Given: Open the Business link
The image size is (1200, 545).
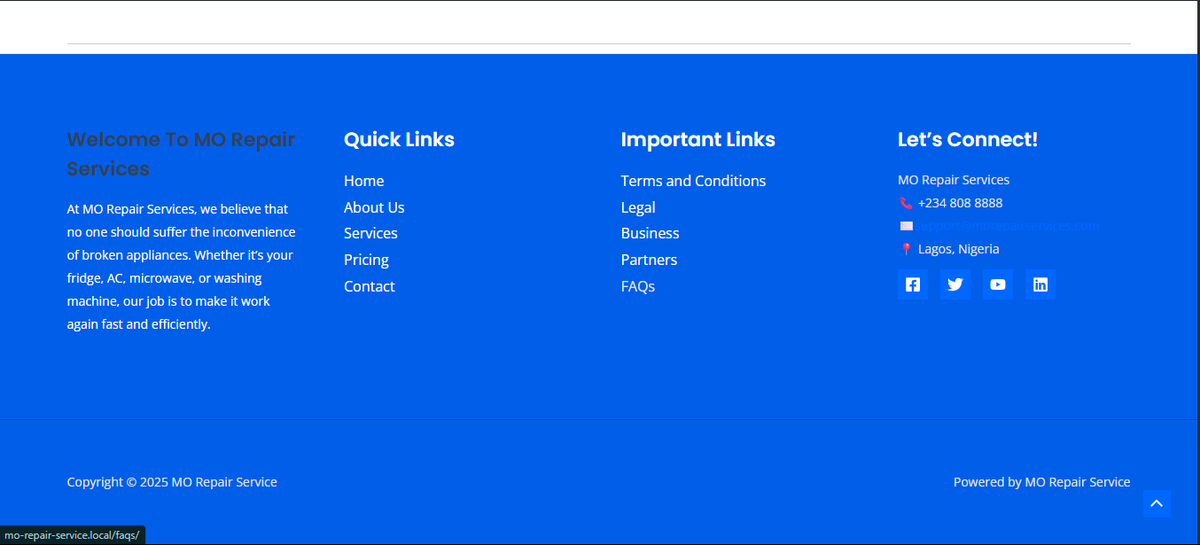Looking at the screenshot, I should tap(650, 233).
